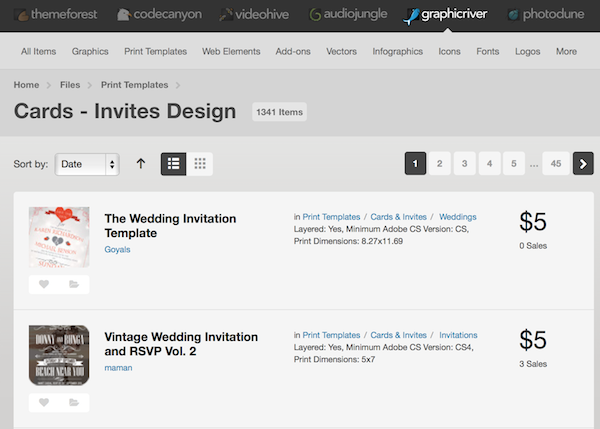Screen dimensions: 600x429
Task: Open the Print Templates menu
Action: point(156,51)
